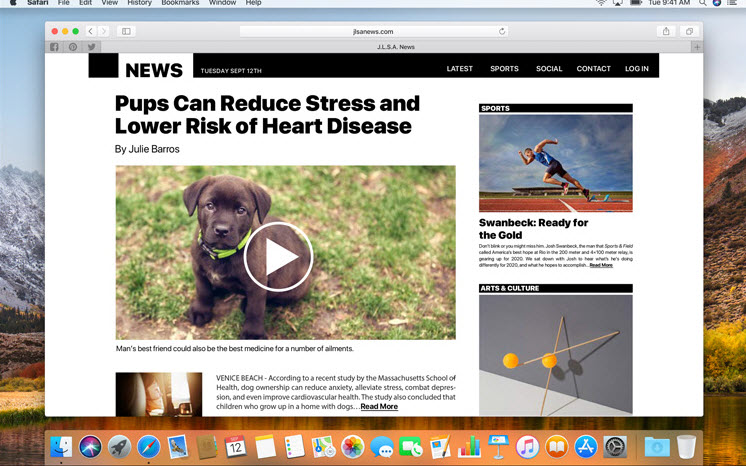This screenshot has width=746, height=466.
Task: Click the LOG IN link
Action: click(x=636, y=69)
